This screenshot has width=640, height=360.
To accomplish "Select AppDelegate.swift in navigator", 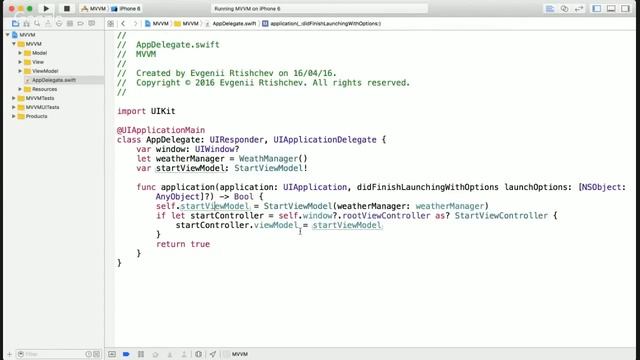I will point(53,80).
